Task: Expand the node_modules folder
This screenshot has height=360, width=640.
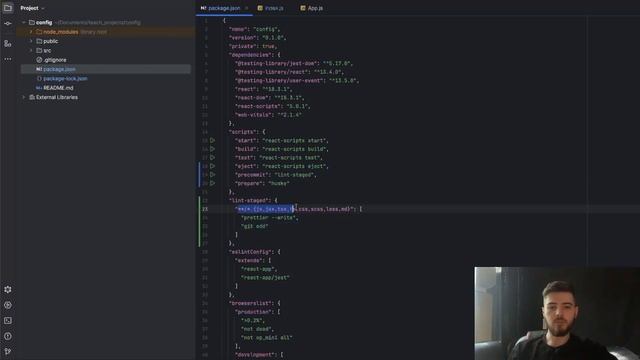Action: point(31,32)
